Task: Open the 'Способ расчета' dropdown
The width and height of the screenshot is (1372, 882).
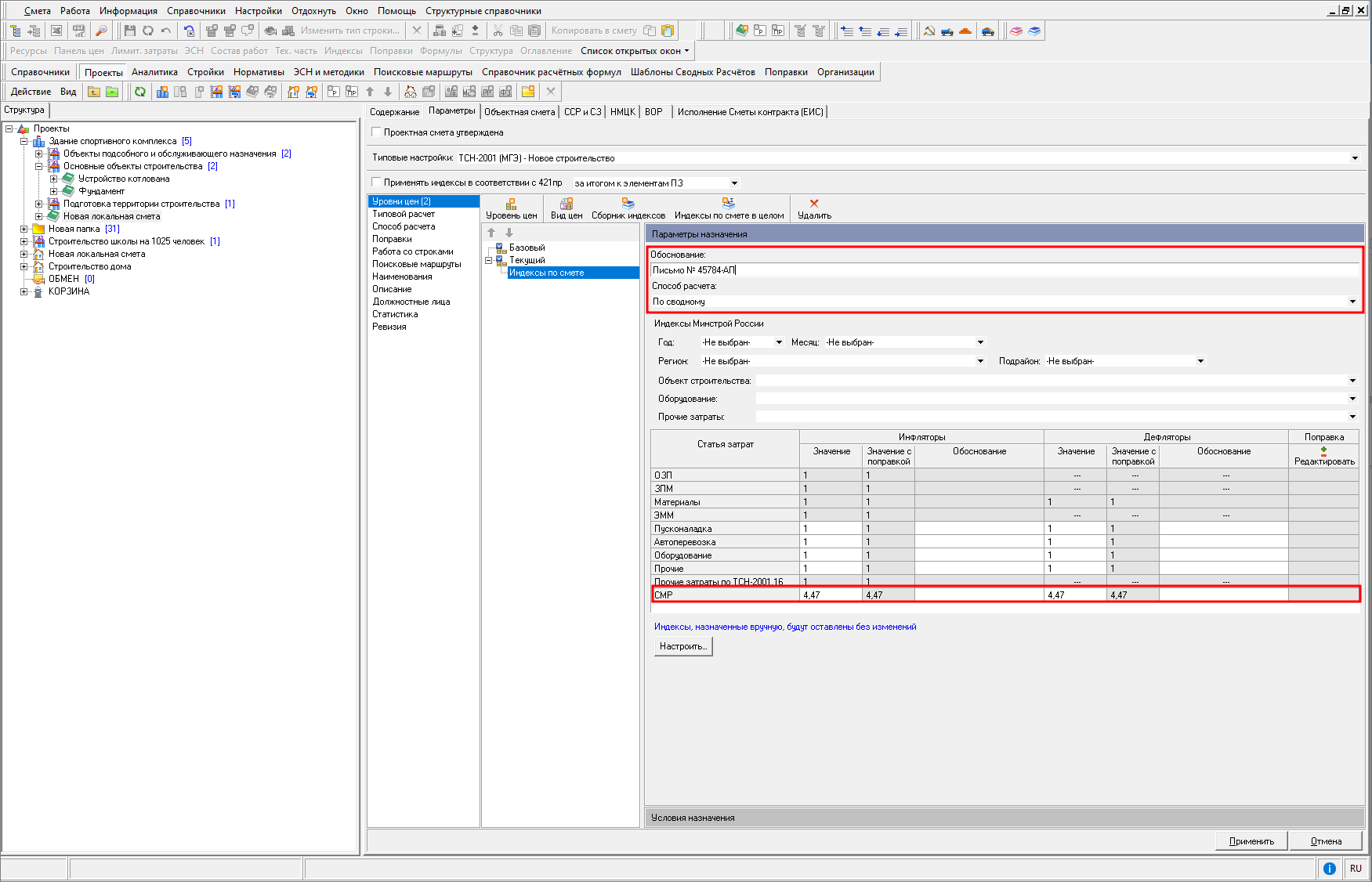Action: point(1352,302)
